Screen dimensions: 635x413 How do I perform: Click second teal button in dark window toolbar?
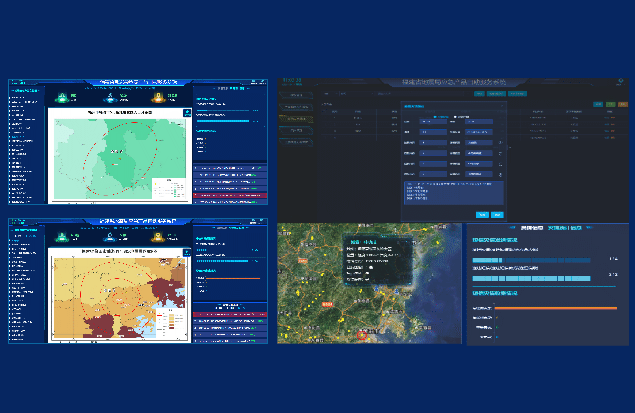tap(496, 94)
